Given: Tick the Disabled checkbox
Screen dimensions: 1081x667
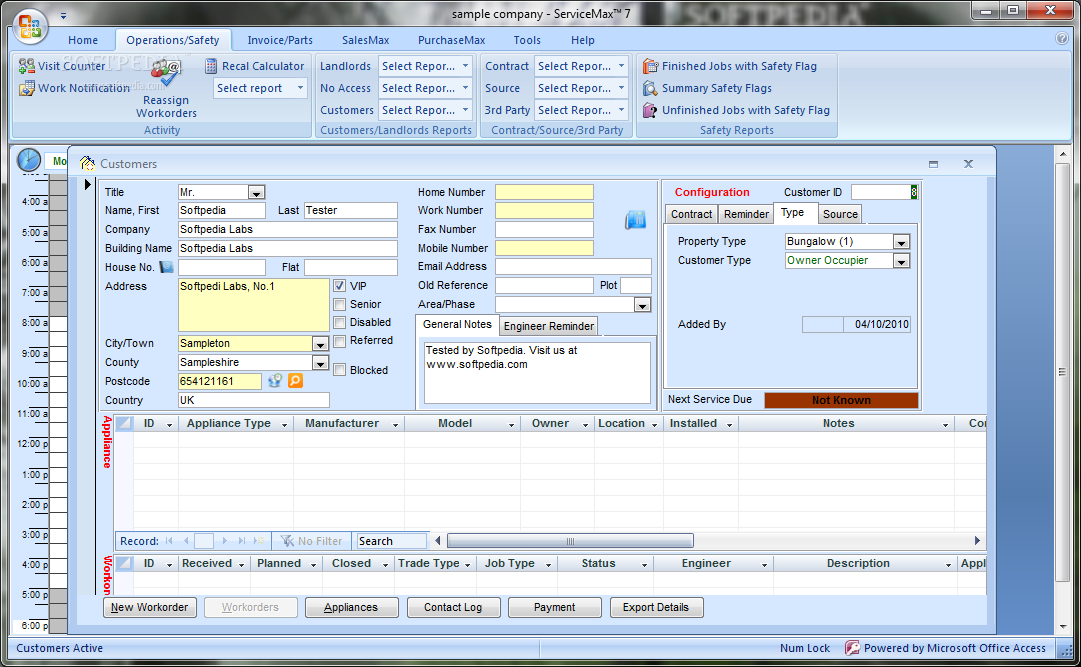Looking at the screenshot, I should tap(339, 322).
